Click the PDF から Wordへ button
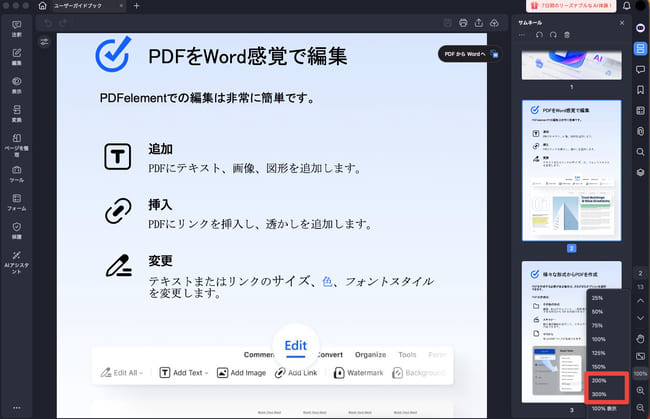This screenshot has width=650, height=419. point(471,54)
